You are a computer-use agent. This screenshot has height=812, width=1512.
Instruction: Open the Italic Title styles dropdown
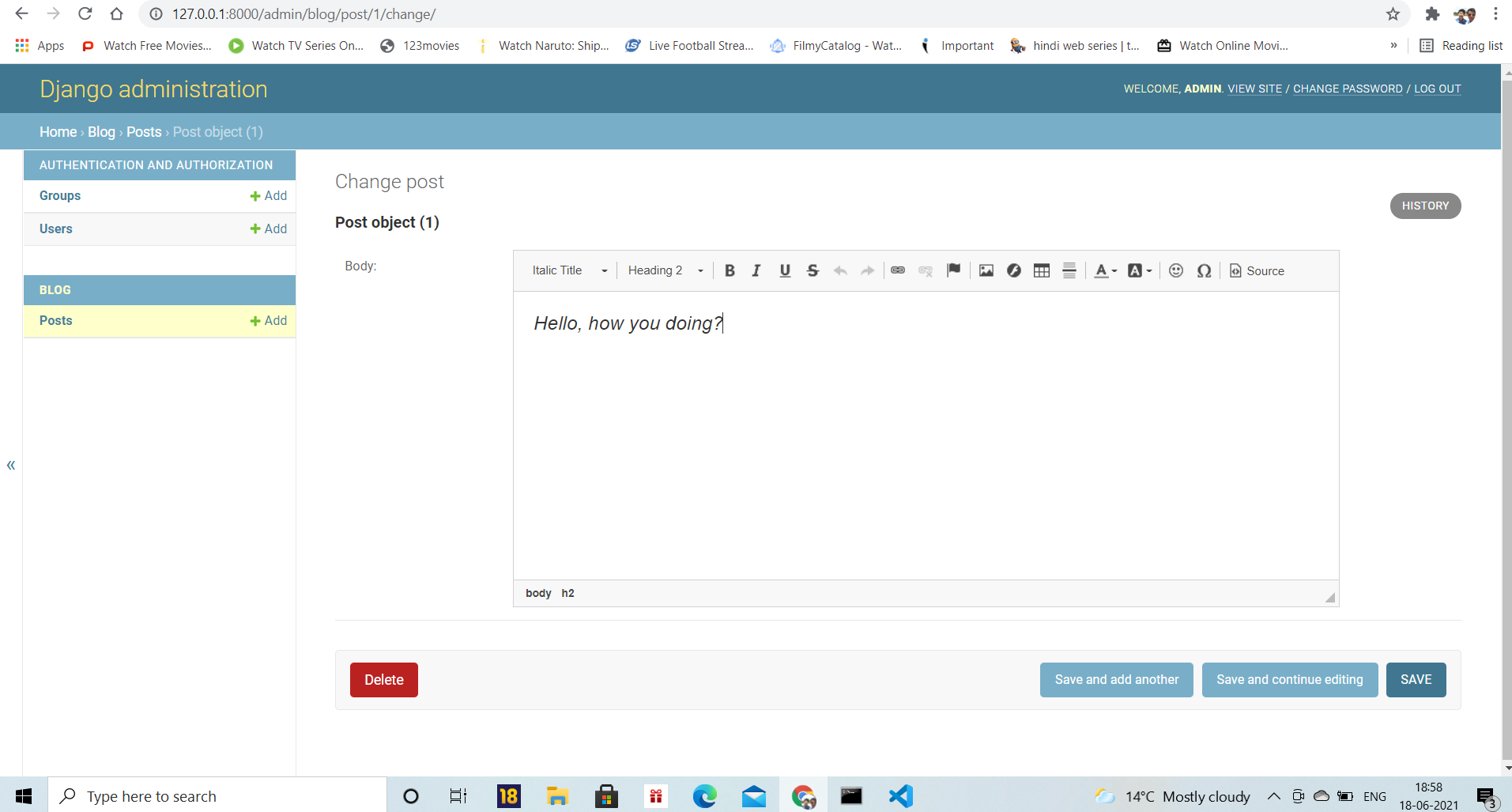coord(567,270)
